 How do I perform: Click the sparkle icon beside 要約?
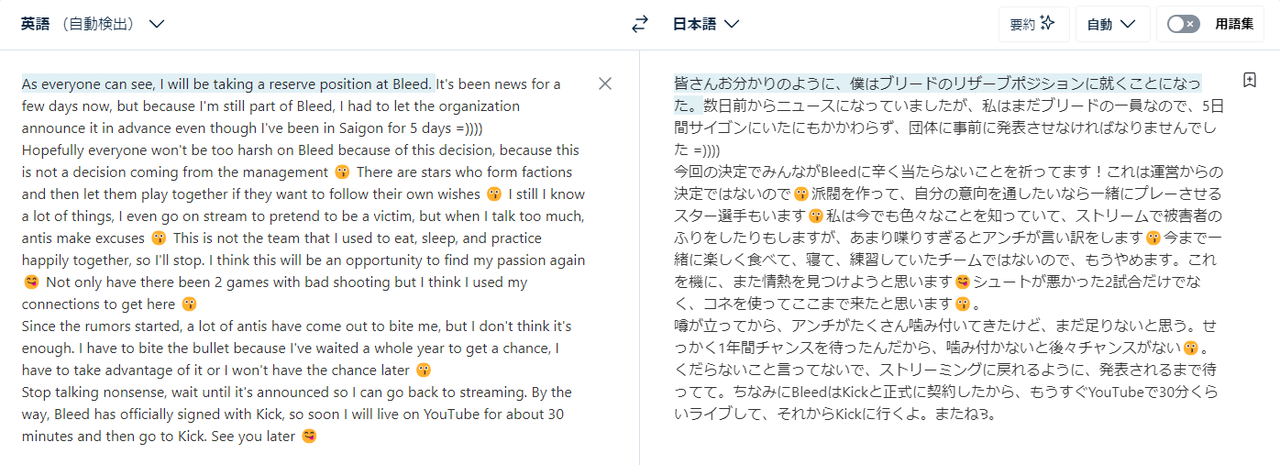click(1048, 23)
